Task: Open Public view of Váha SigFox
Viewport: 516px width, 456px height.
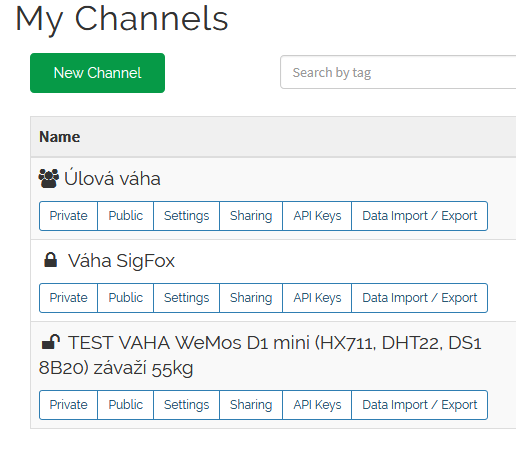Action: [x=126, y=298]
